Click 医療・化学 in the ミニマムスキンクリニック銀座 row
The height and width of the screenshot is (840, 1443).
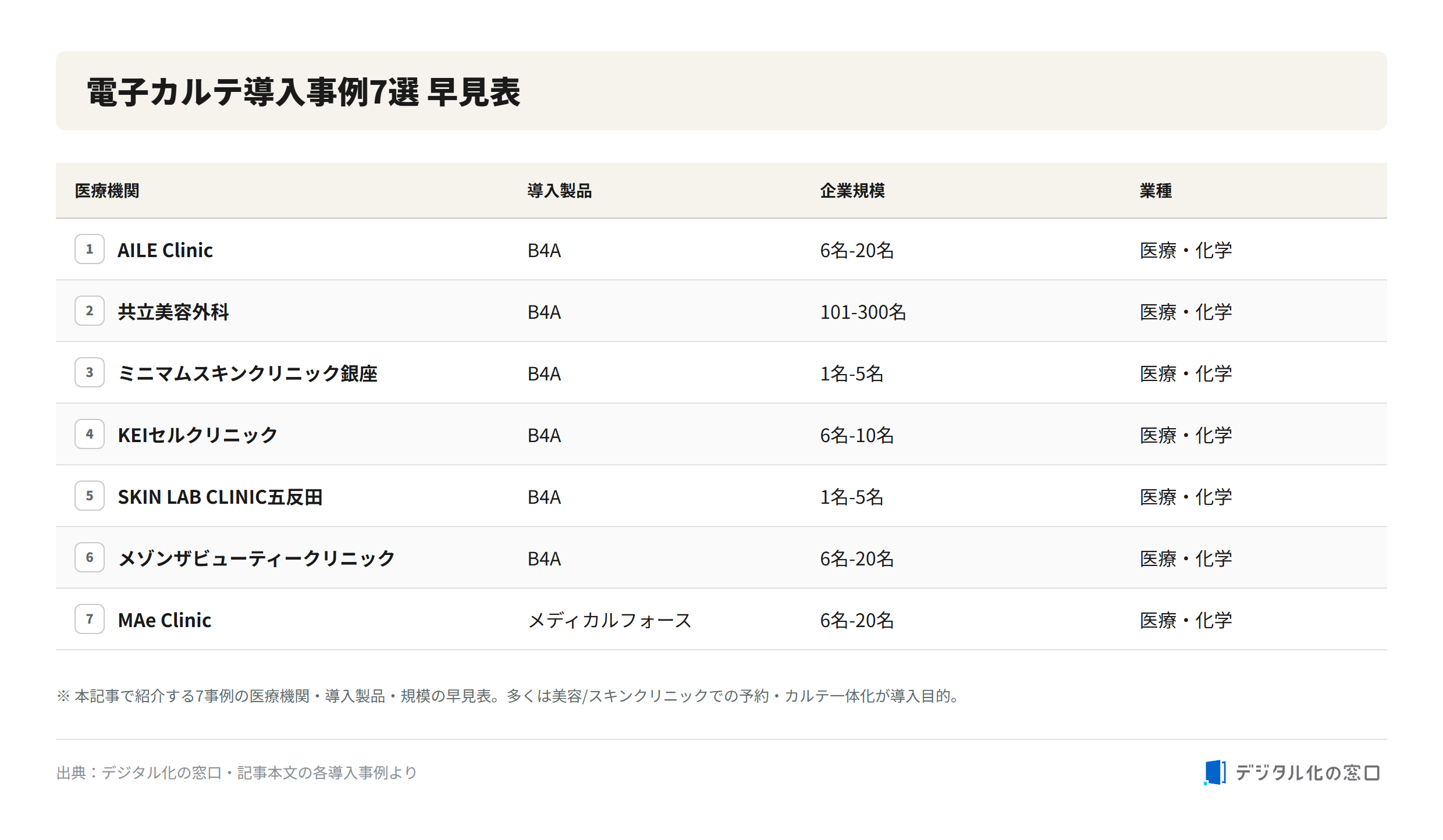point(1186,373)
